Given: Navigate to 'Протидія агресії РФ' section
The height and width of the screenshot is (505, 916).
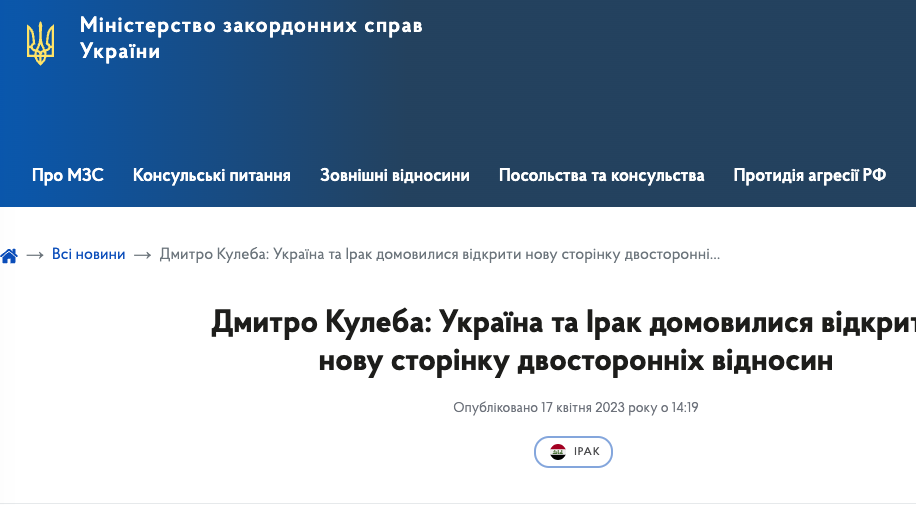Looking at the screenshot, I should tap(810, 175).
